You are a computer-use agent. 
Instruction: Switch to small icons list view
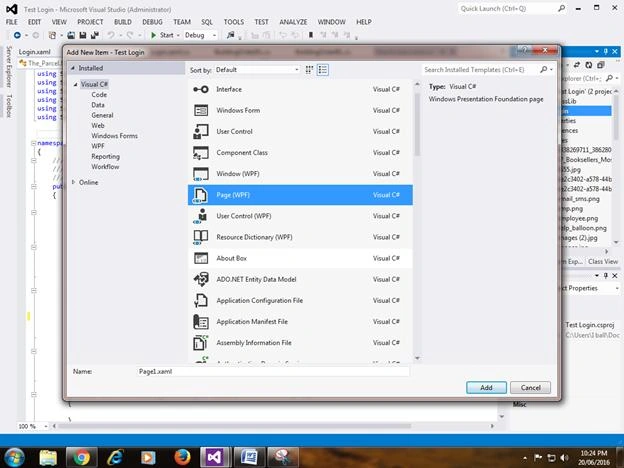(322, 70)
